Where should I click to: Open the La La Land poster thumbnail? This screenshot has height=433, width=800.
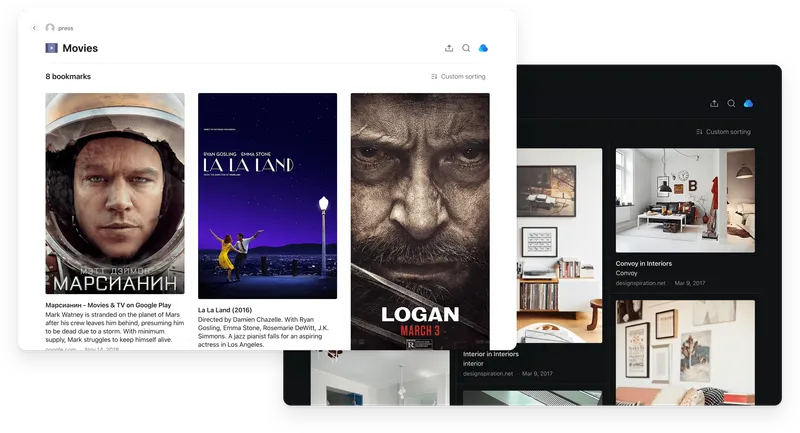click(x=267, y=196)
